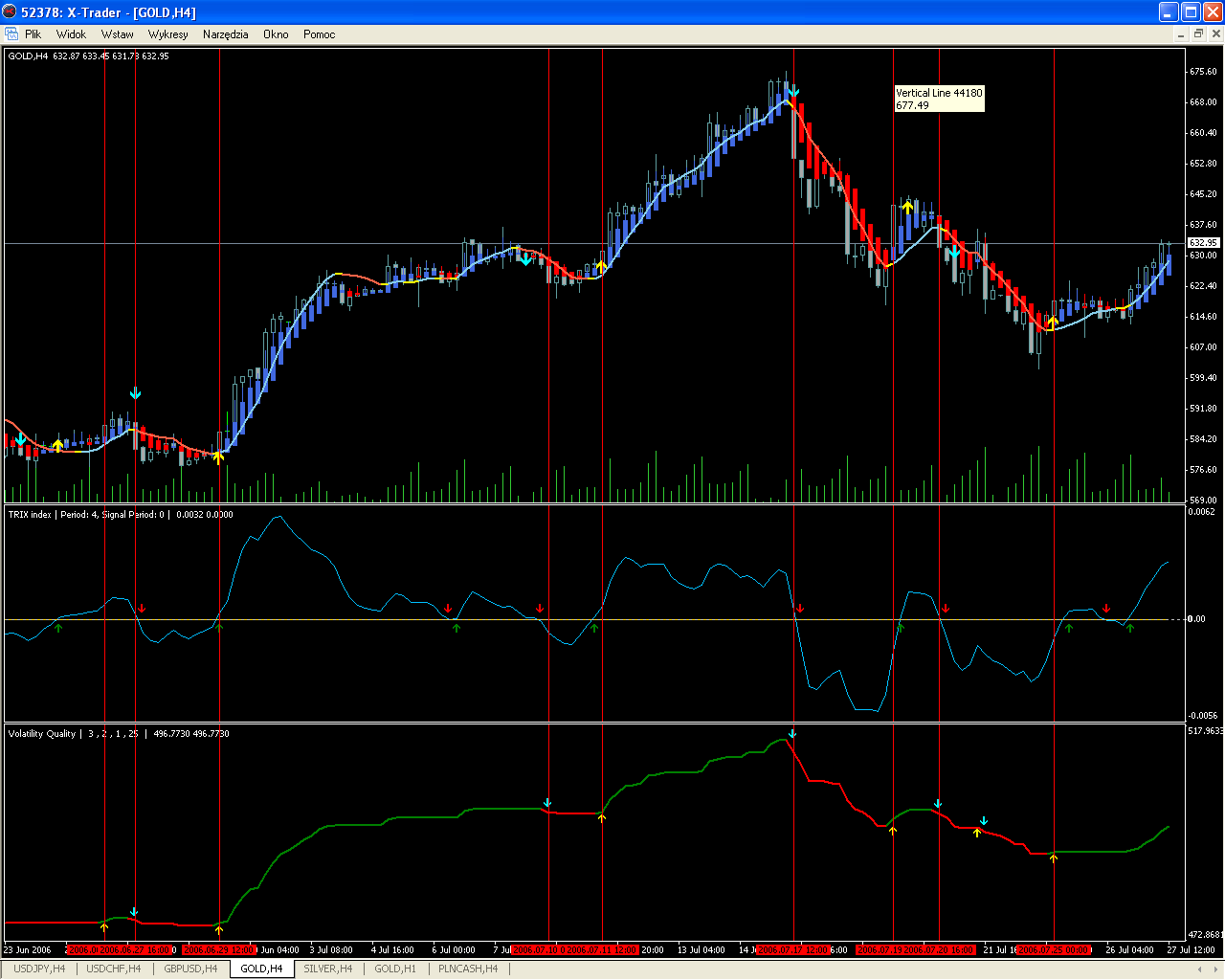Select cyan arrow at Volatility Quality peak
This screenshot has height=980, width=1225.
coord(791,734)
